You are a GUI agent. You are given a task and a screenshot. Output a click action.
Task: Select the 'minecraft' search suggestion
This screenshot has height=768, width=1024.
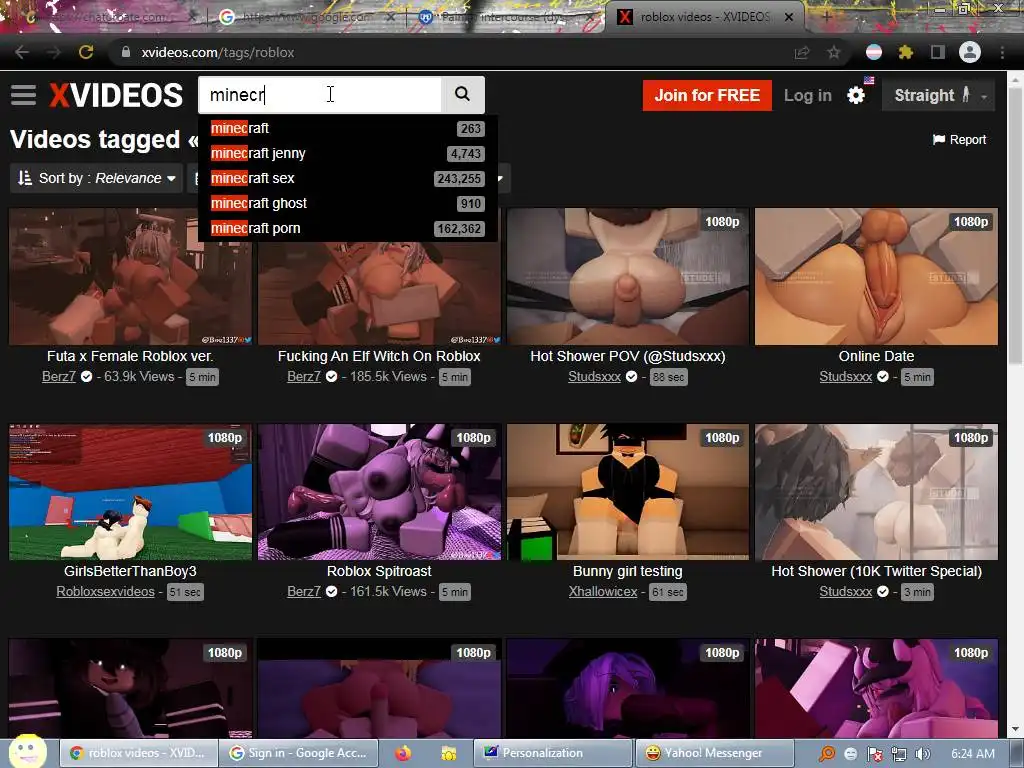[x=347, y=129]
